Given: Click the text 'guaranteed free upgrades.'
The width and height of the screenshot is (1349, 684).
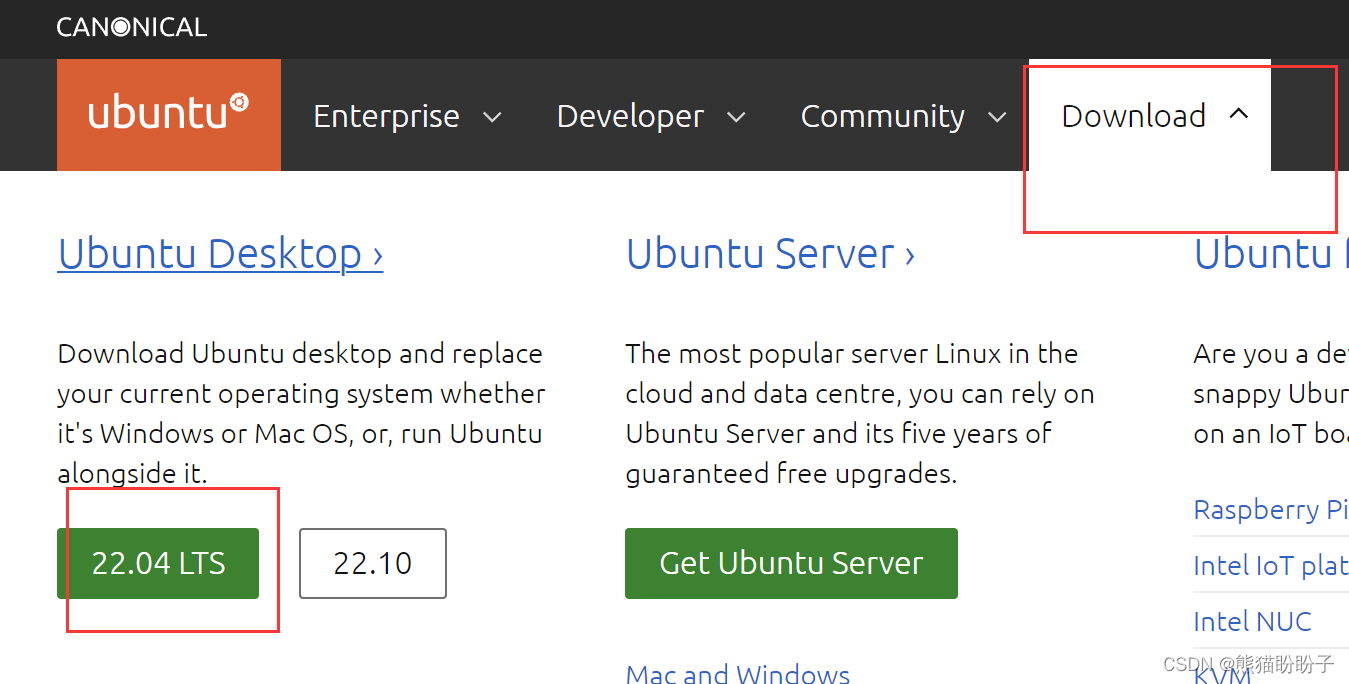Looking at the screenshot, I should coord(791,473).
